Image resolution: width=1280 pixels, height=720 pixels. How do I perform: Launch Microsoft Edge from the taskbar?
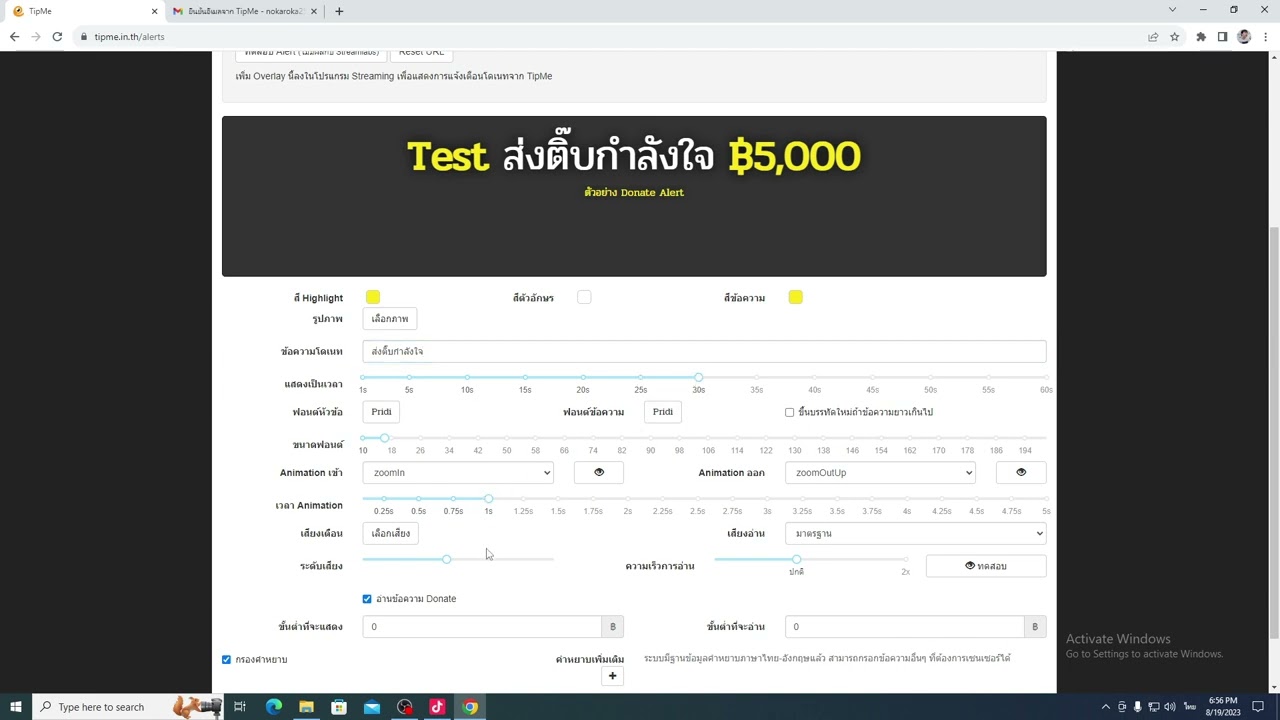click(273, 707)
